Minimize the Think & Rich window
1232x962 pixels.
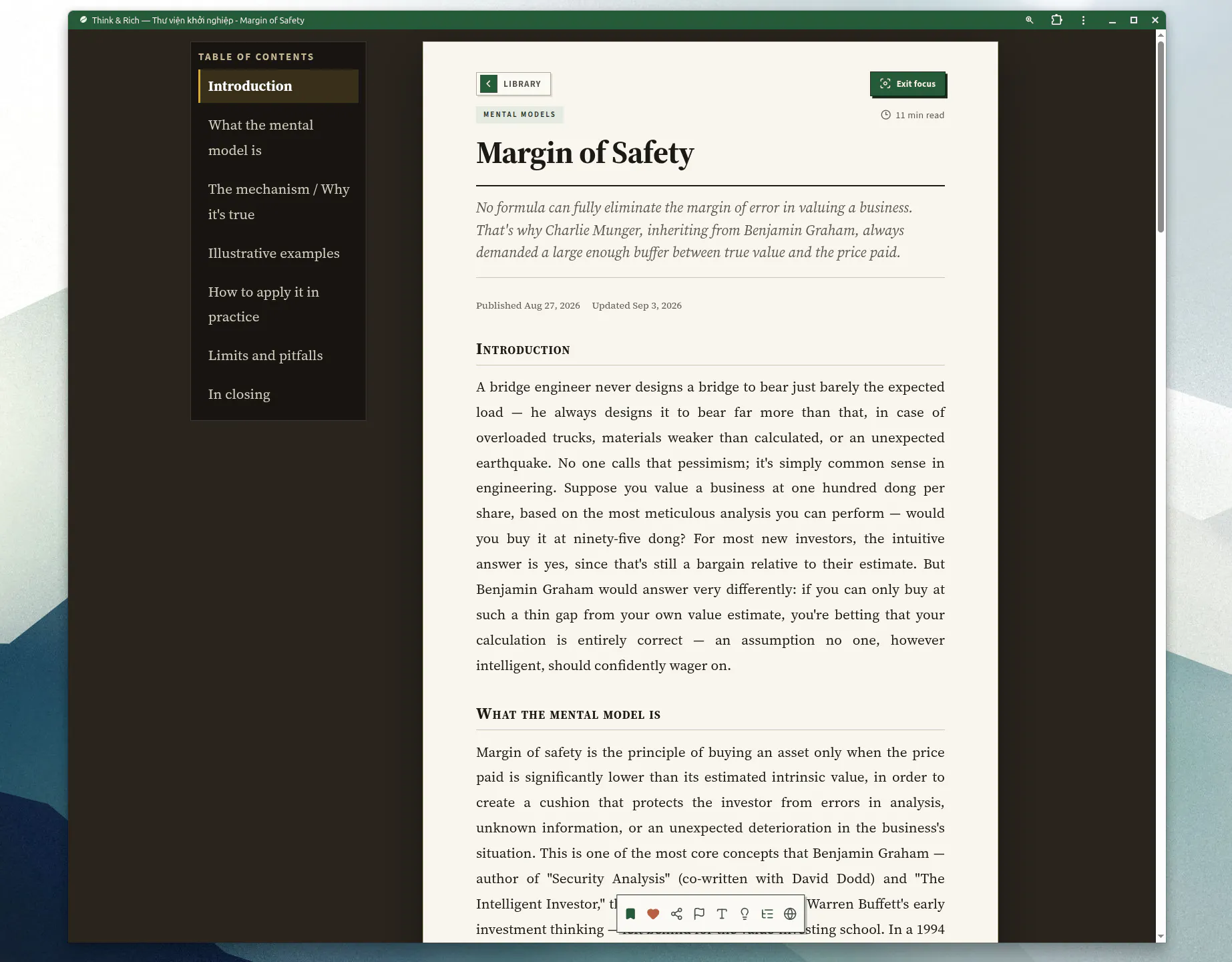click(x=1112, y=20)
